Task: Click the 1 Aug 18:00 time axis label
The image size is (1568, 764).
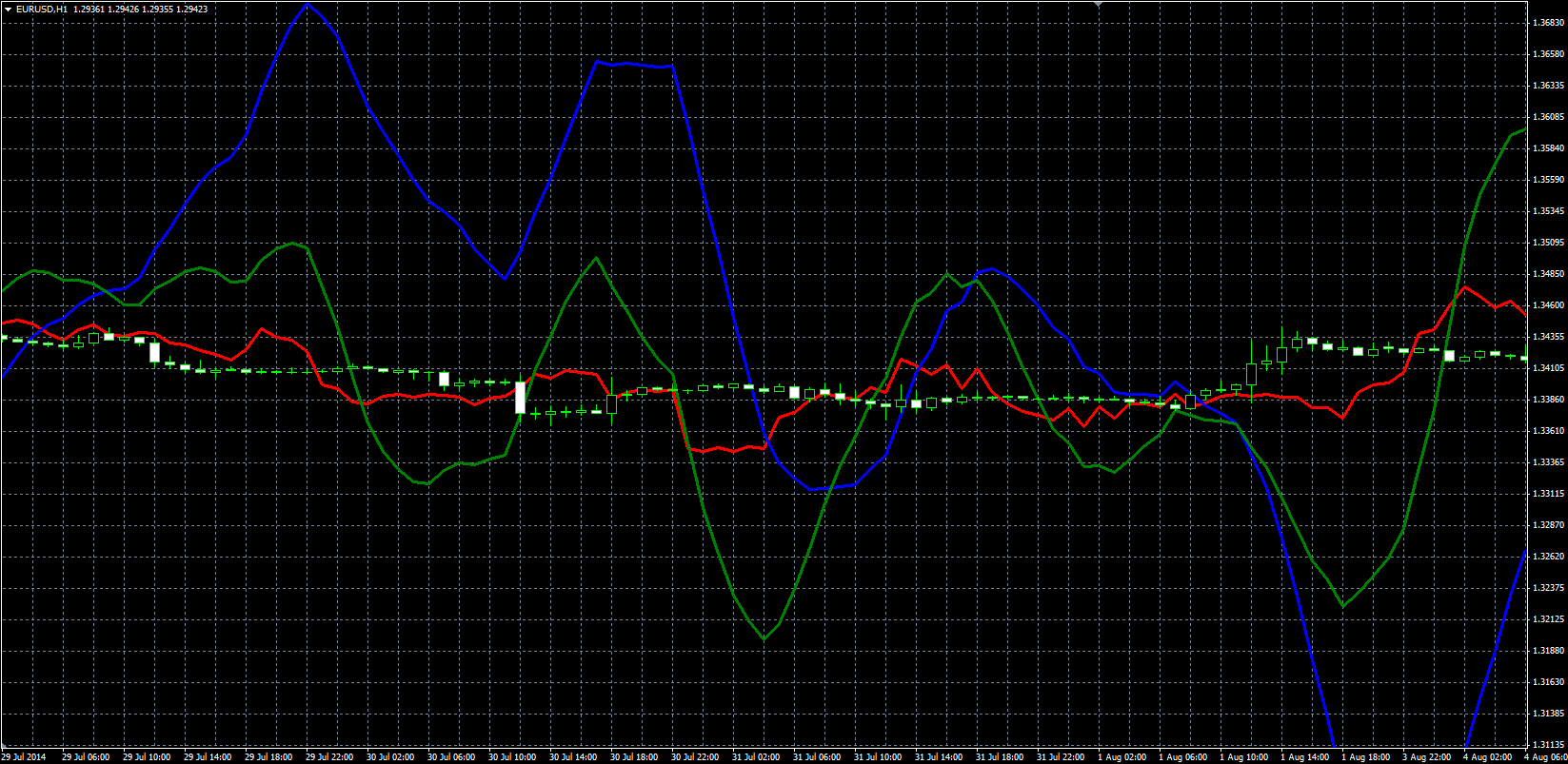Action: point(1365,757)
